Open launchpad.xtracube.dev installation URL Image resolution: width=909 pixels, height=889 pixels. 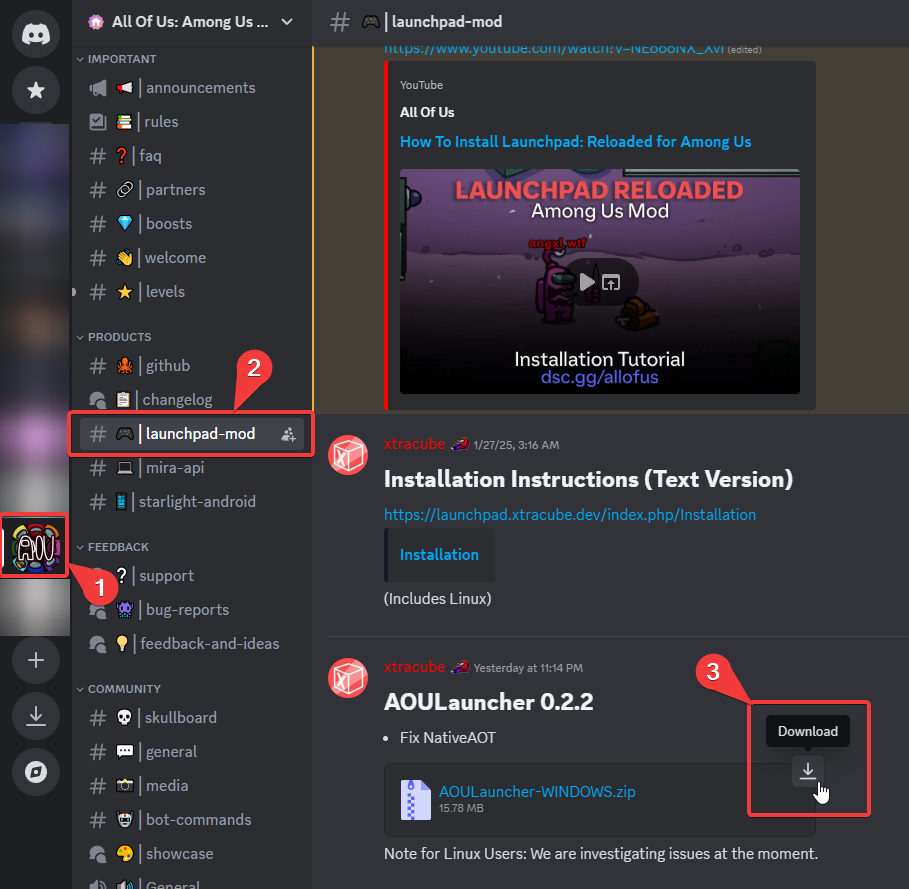(x=569, y=515)
